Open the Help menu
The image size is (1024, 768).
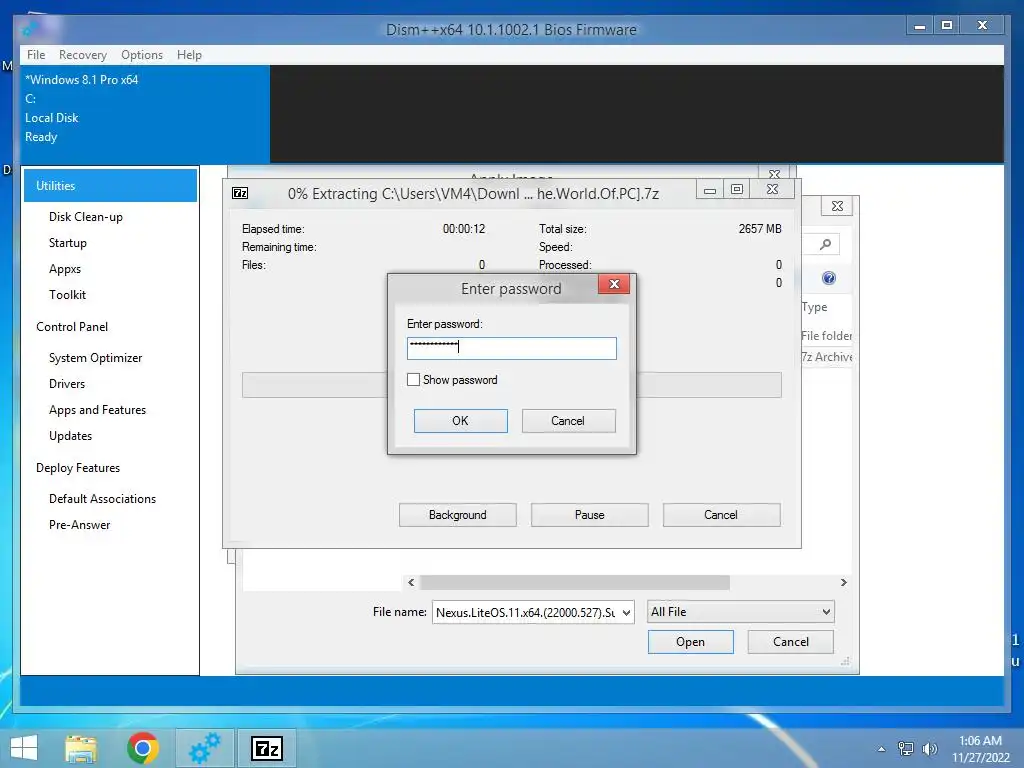coord(189,55)
